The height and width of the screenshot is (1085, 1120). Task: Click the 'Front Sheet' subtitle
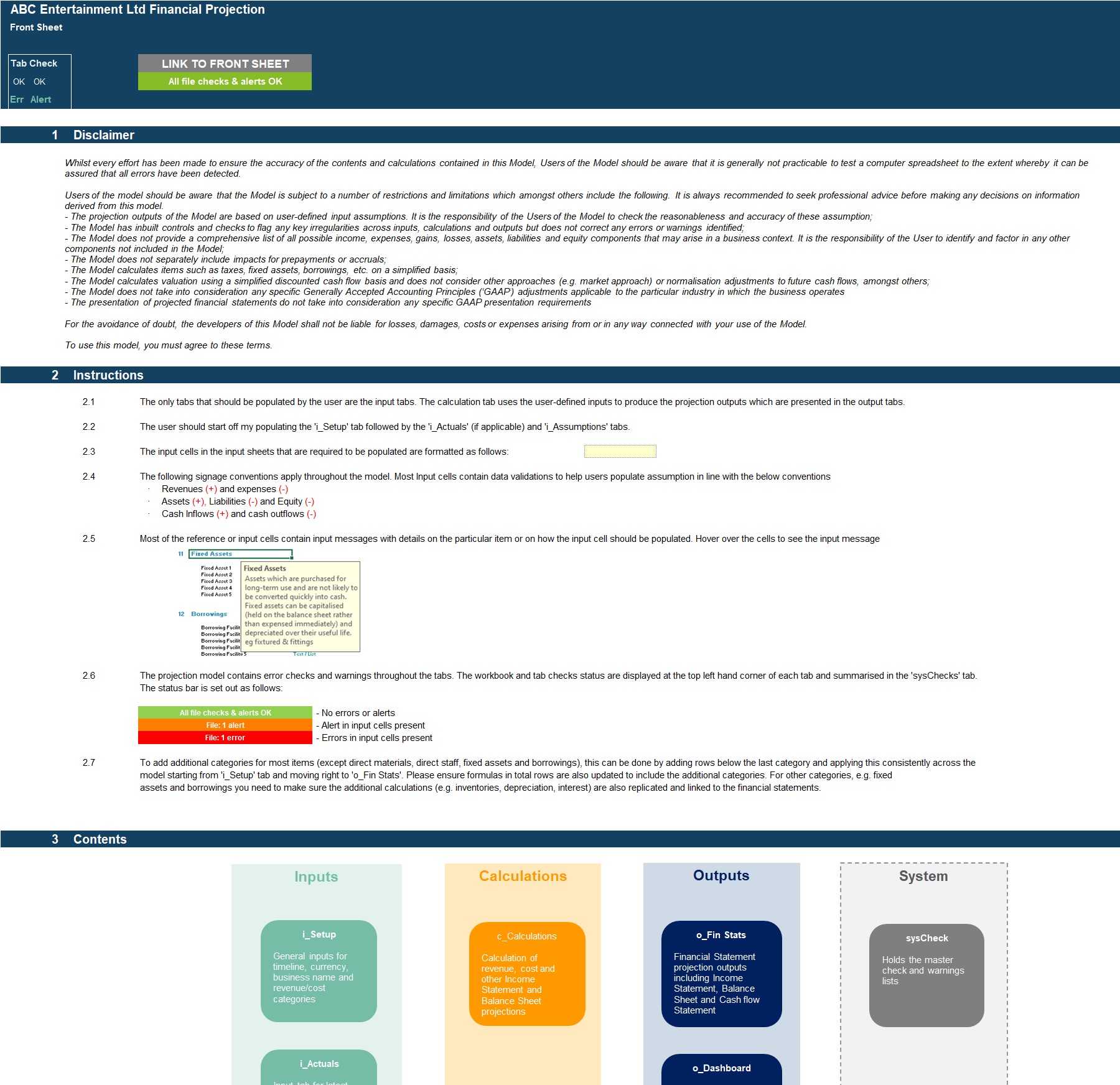click(36, 27)
